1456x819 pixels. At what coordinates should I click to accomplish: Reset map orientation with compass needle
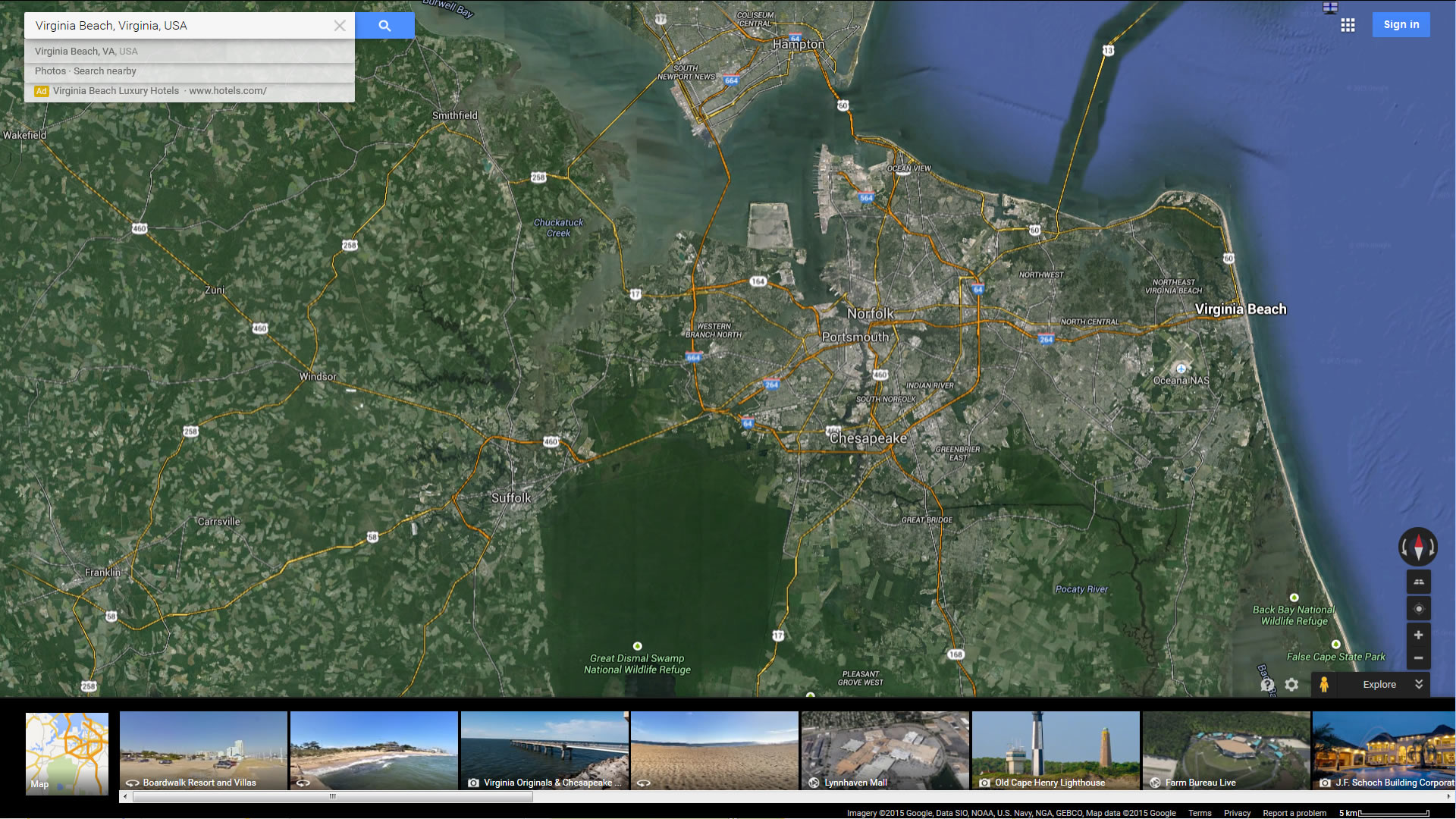(x=1418, y=547)
